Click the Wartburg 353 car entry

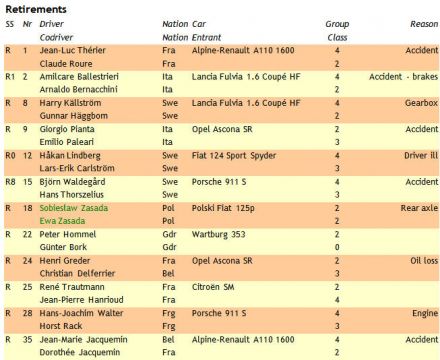coord(219,234)
